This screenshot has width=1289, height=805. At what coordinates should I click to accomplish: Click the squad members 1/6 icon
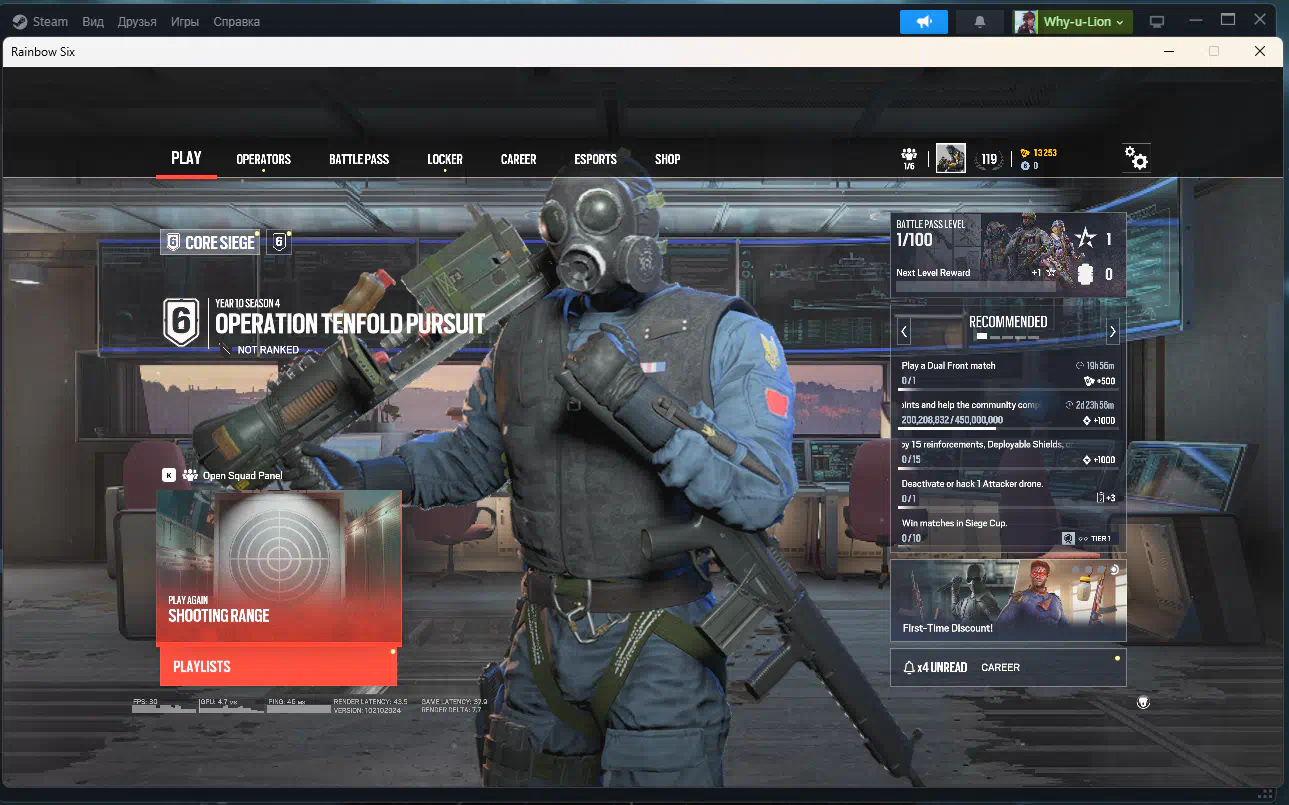pos(909,158)
